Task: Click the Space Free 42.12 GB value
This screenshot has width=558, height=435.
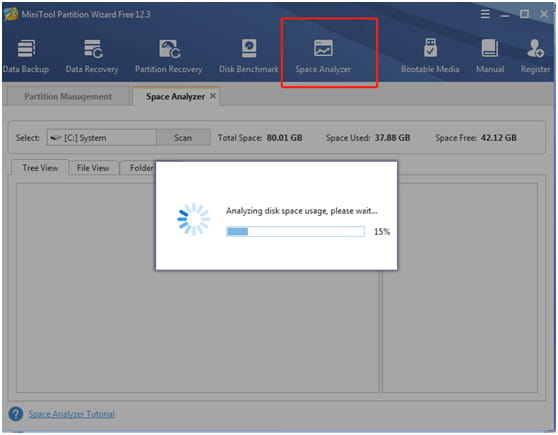Action: (499, 138)
